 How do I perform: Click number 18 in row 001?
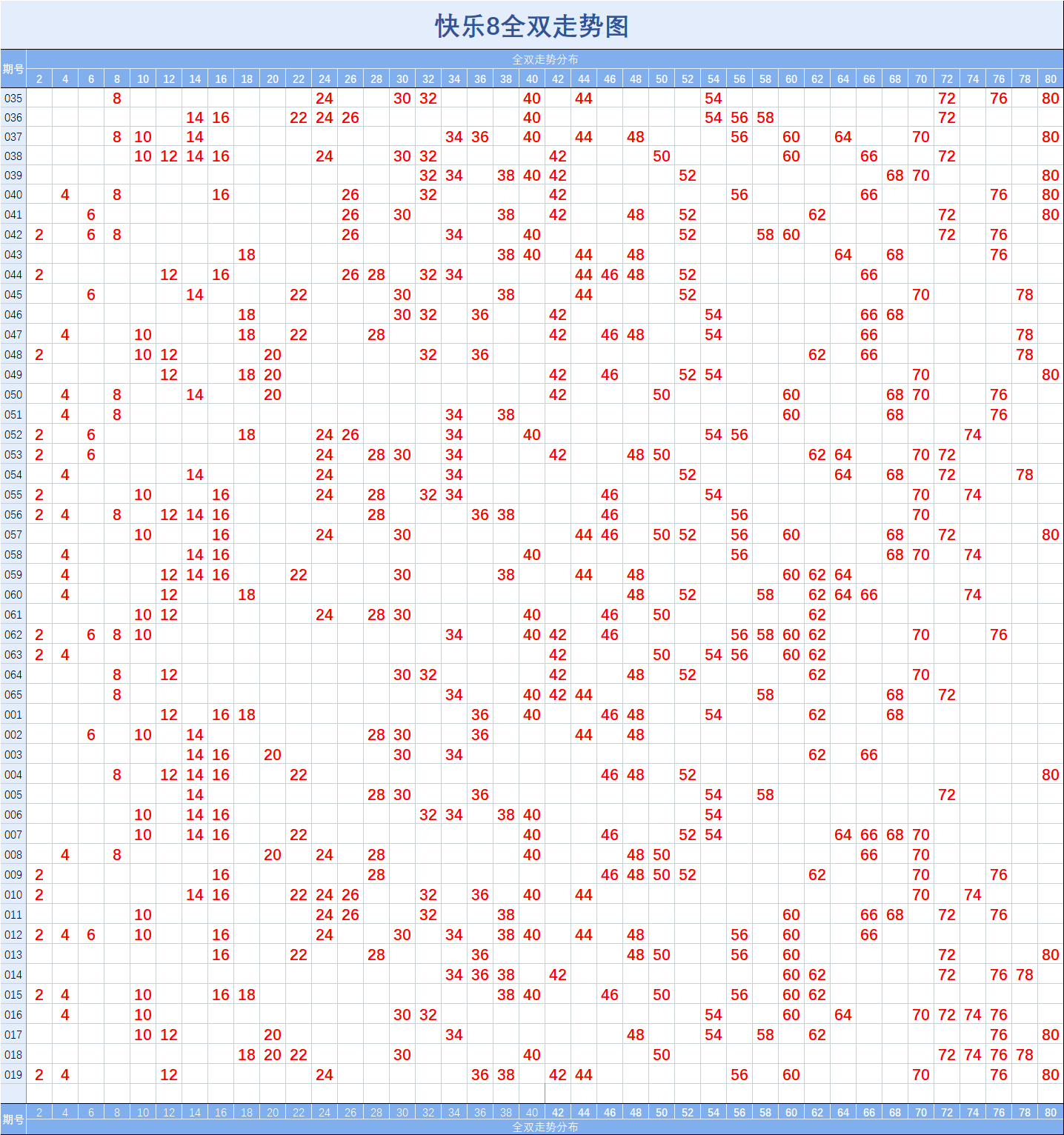[x=247, y=714]
